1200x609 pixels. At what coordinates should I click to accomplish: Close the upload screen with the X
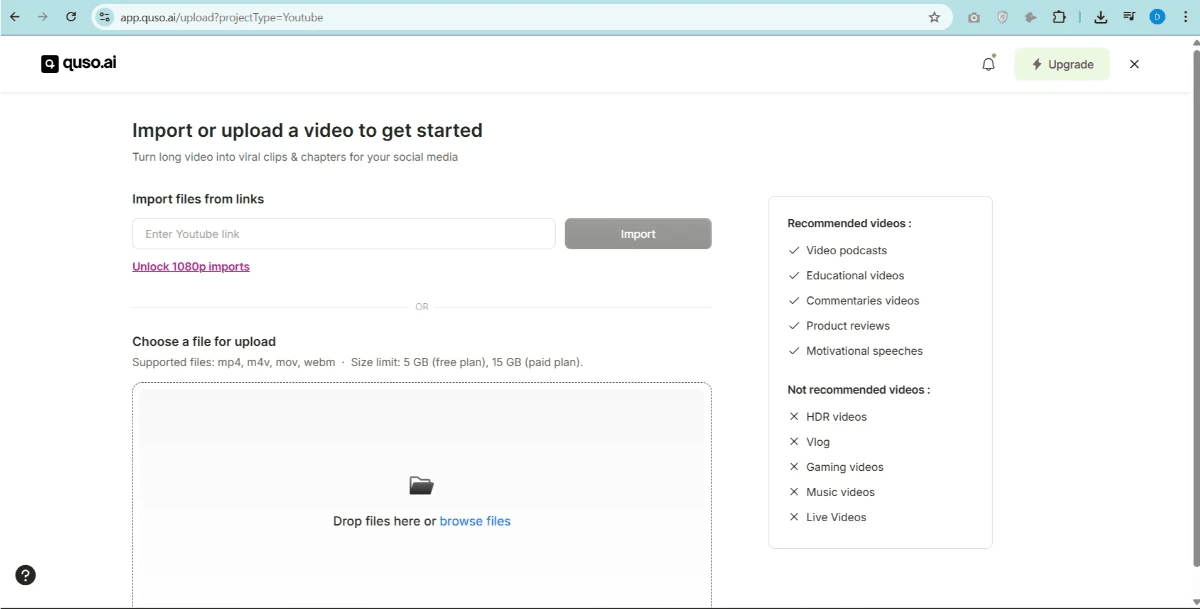pyautogui.click(x=1134, y=63)
